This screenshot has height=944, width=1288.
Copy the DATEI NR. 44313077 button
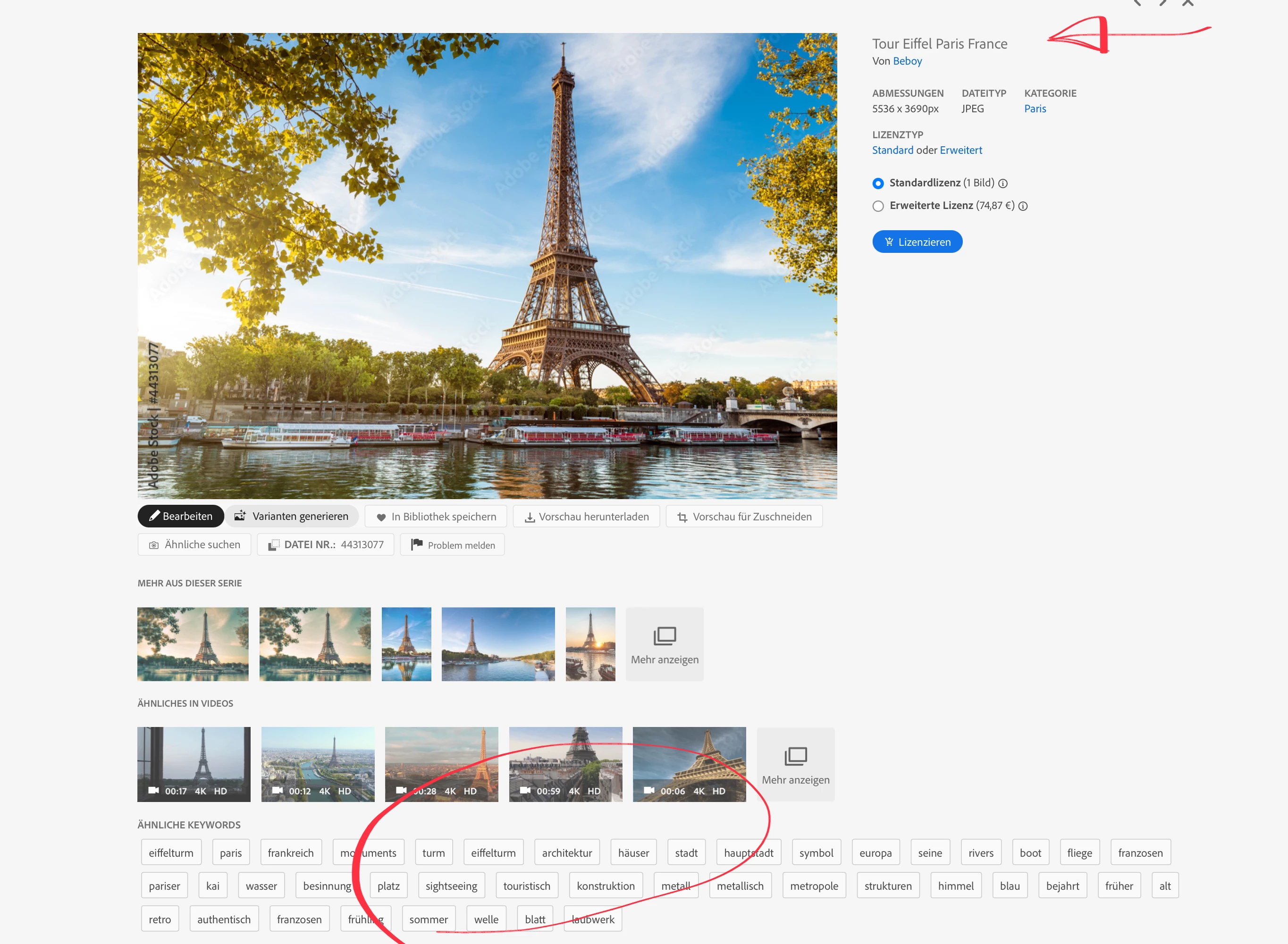click(325, 544)
